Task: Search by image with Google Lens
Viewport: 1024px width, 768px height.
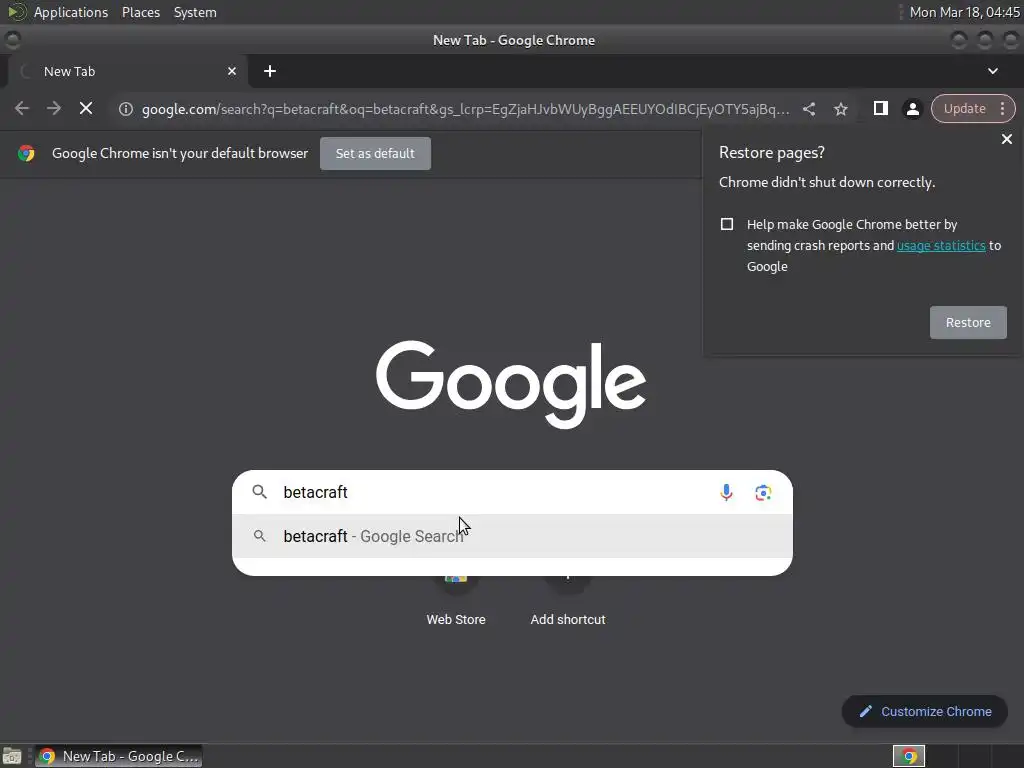Action: pos(763,492)
